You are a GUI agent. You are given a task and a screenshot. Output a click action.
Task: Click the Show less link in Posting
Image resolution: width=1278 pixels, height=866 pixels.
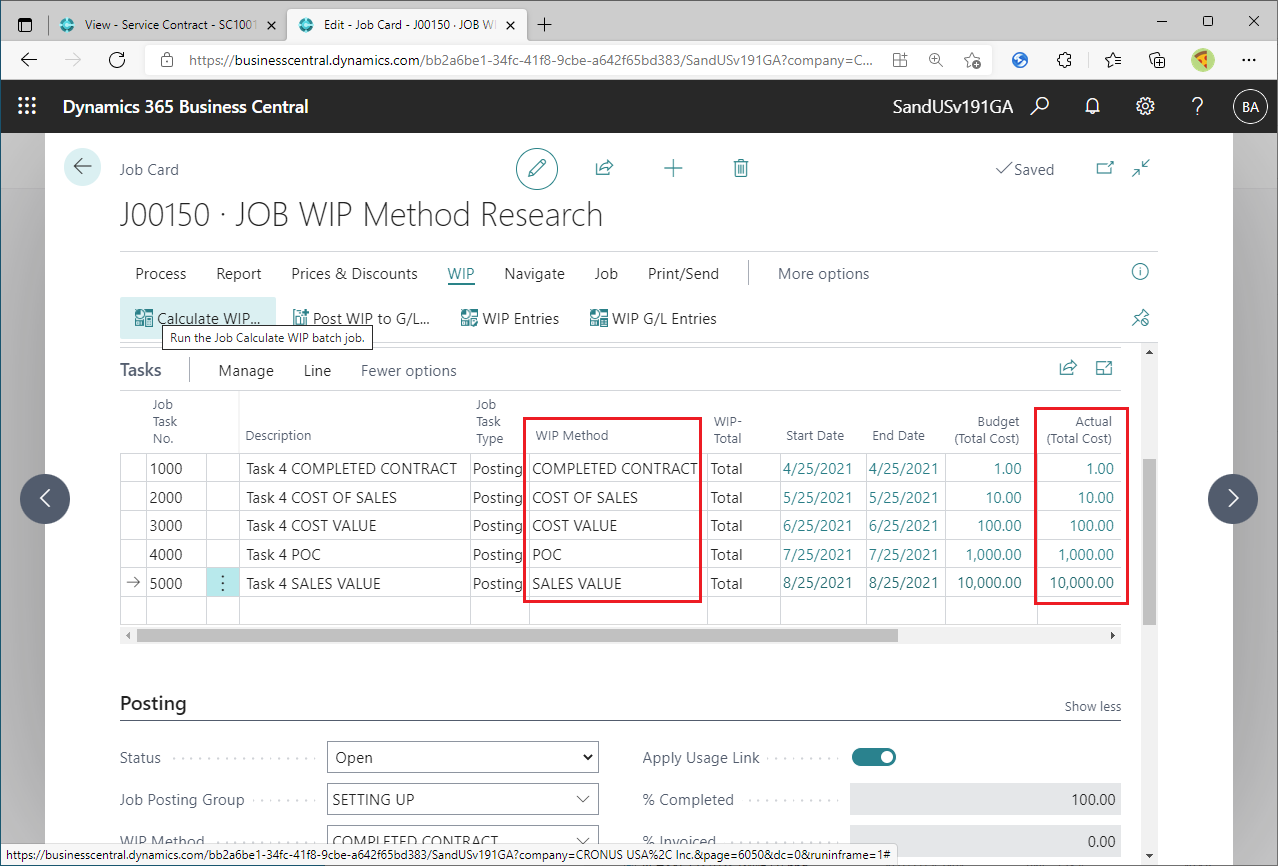tap(1092, 706)
